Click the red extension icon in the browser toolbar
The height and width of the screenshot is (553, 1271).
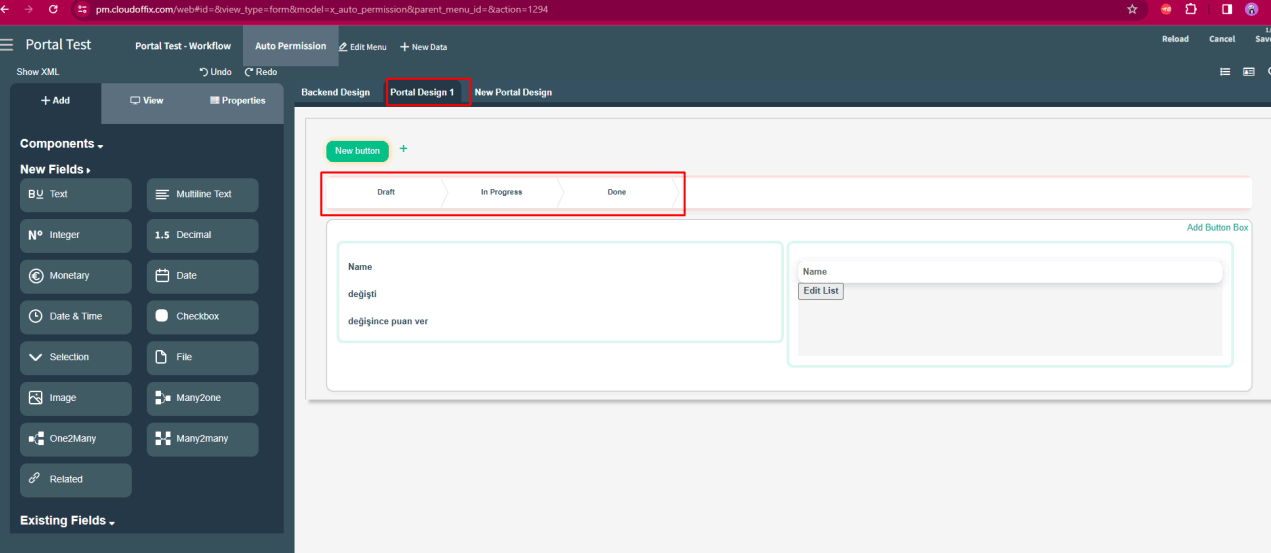point(1166,9)
